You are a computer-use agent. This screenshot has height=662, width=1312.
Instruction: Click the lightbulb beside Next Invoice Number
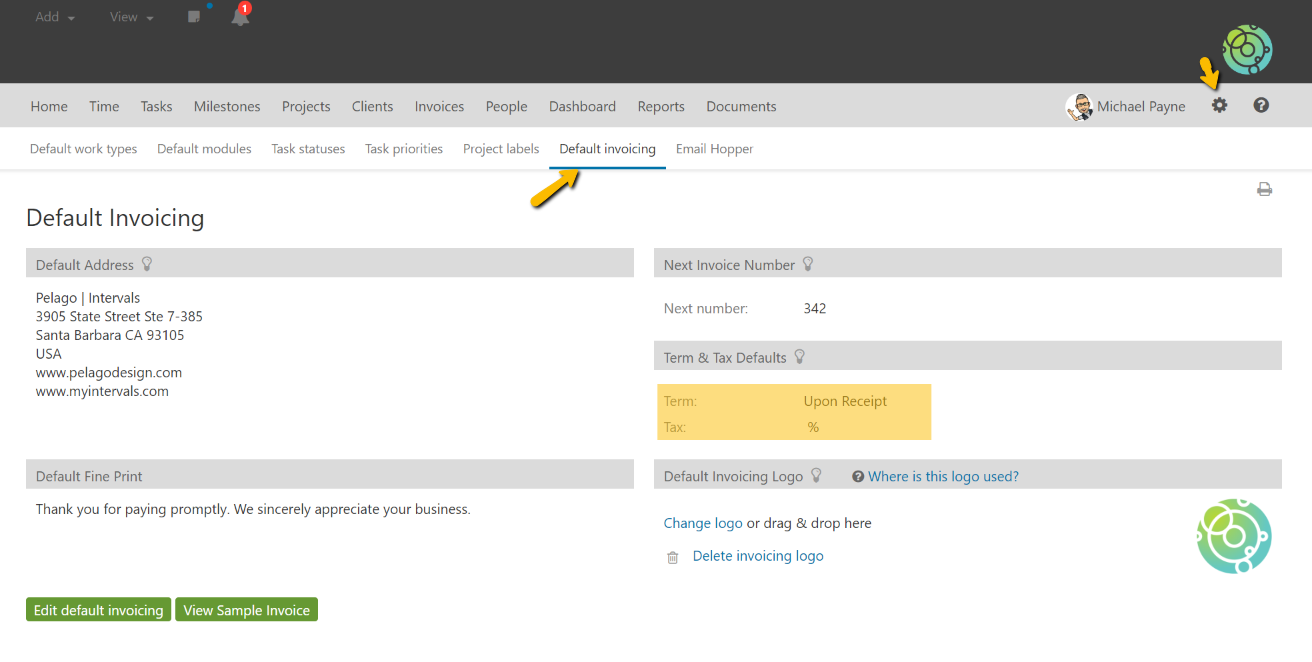(x=808, y=264)
